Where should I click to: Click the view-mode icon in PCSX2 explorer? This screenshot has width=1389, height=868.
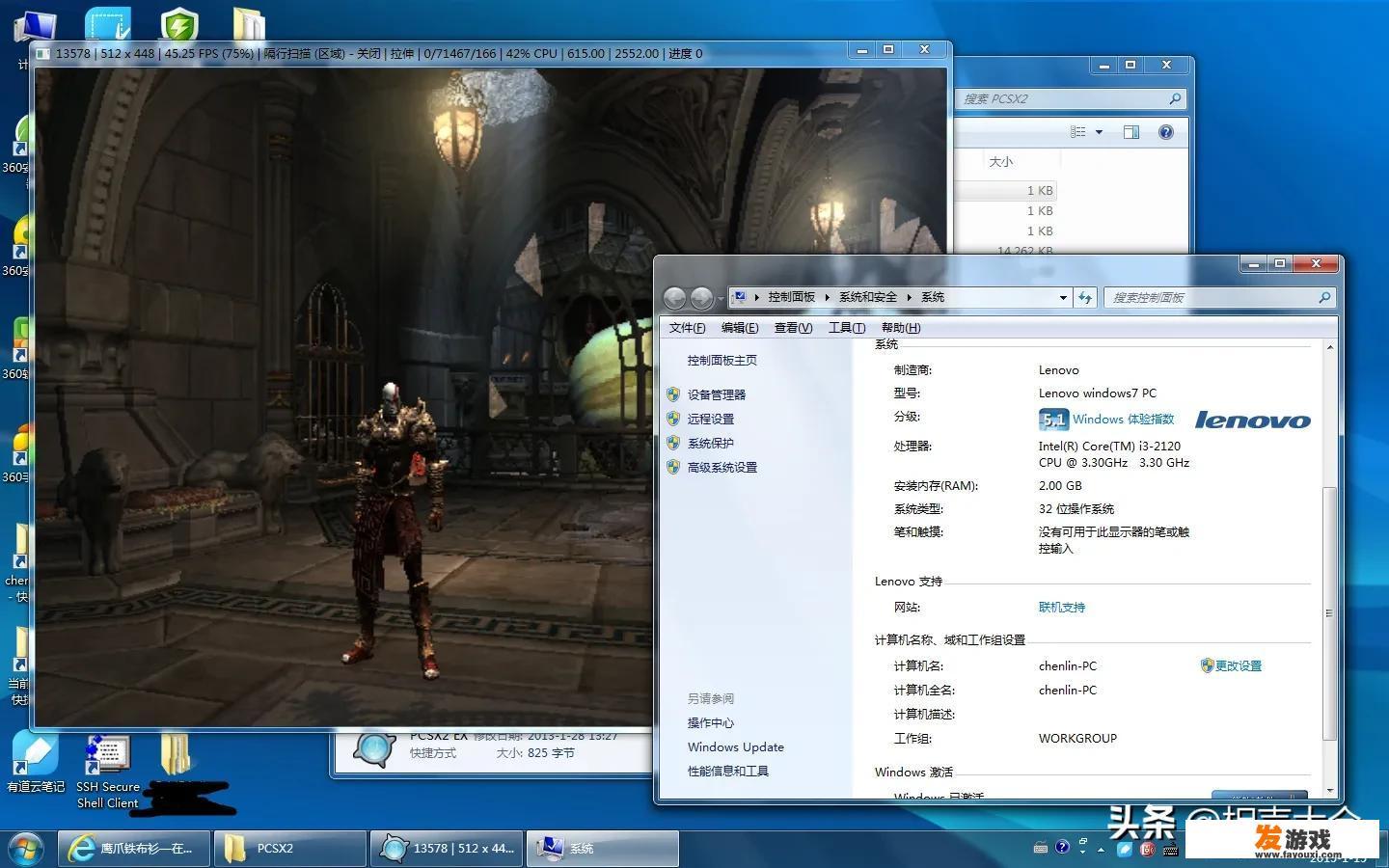click(1078, 132)
